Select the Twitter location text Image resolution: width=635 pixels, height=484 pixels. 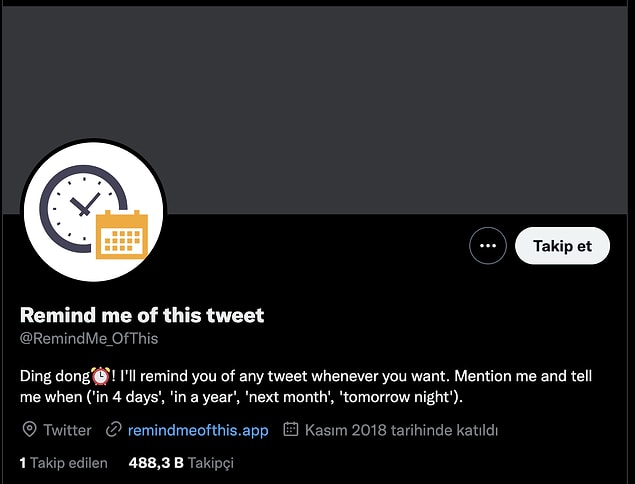click(x=67, y=430)
